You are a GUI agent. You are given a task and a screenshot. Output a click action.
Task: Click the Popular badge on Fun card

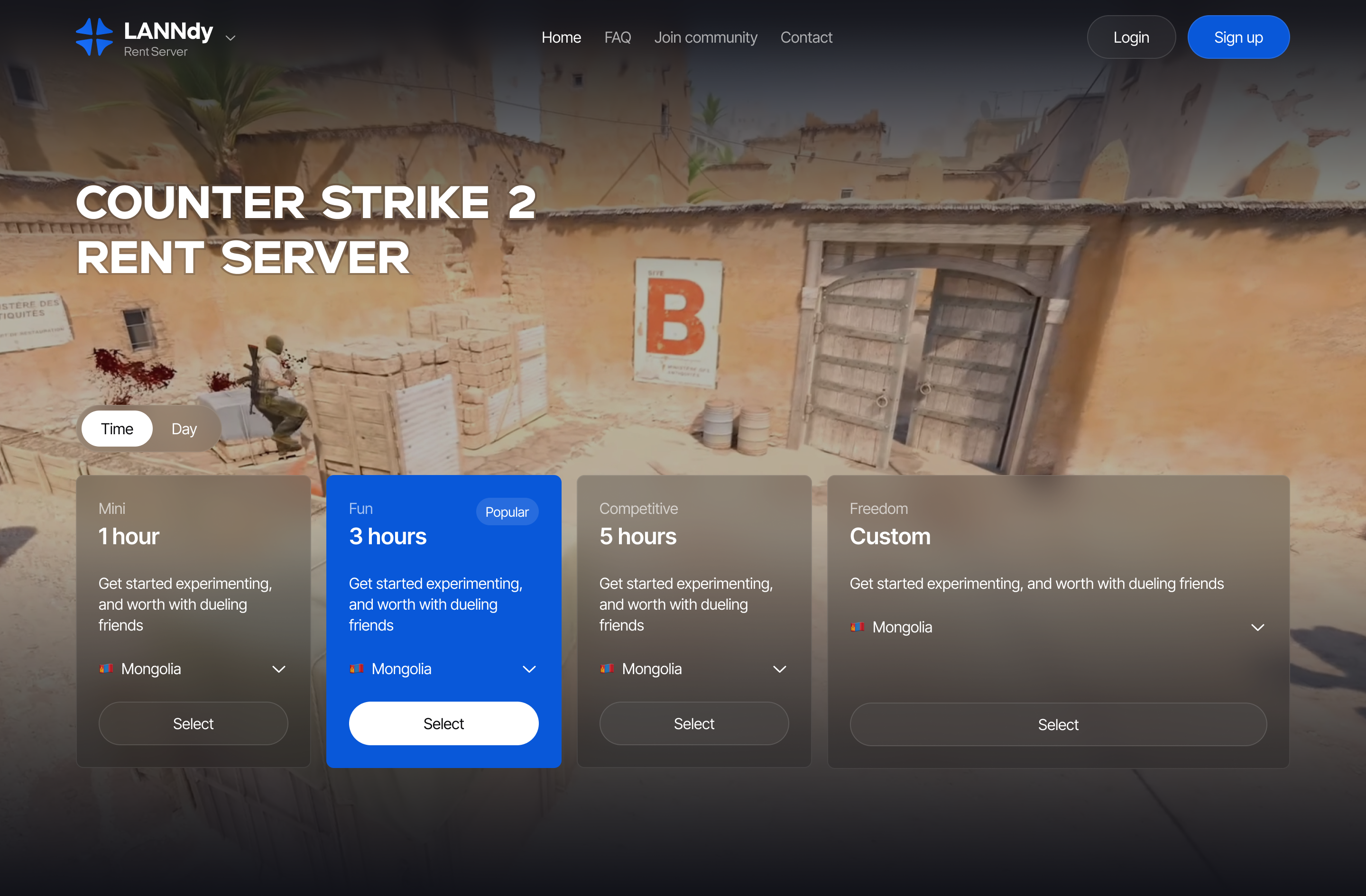click(x=507, y=512)
